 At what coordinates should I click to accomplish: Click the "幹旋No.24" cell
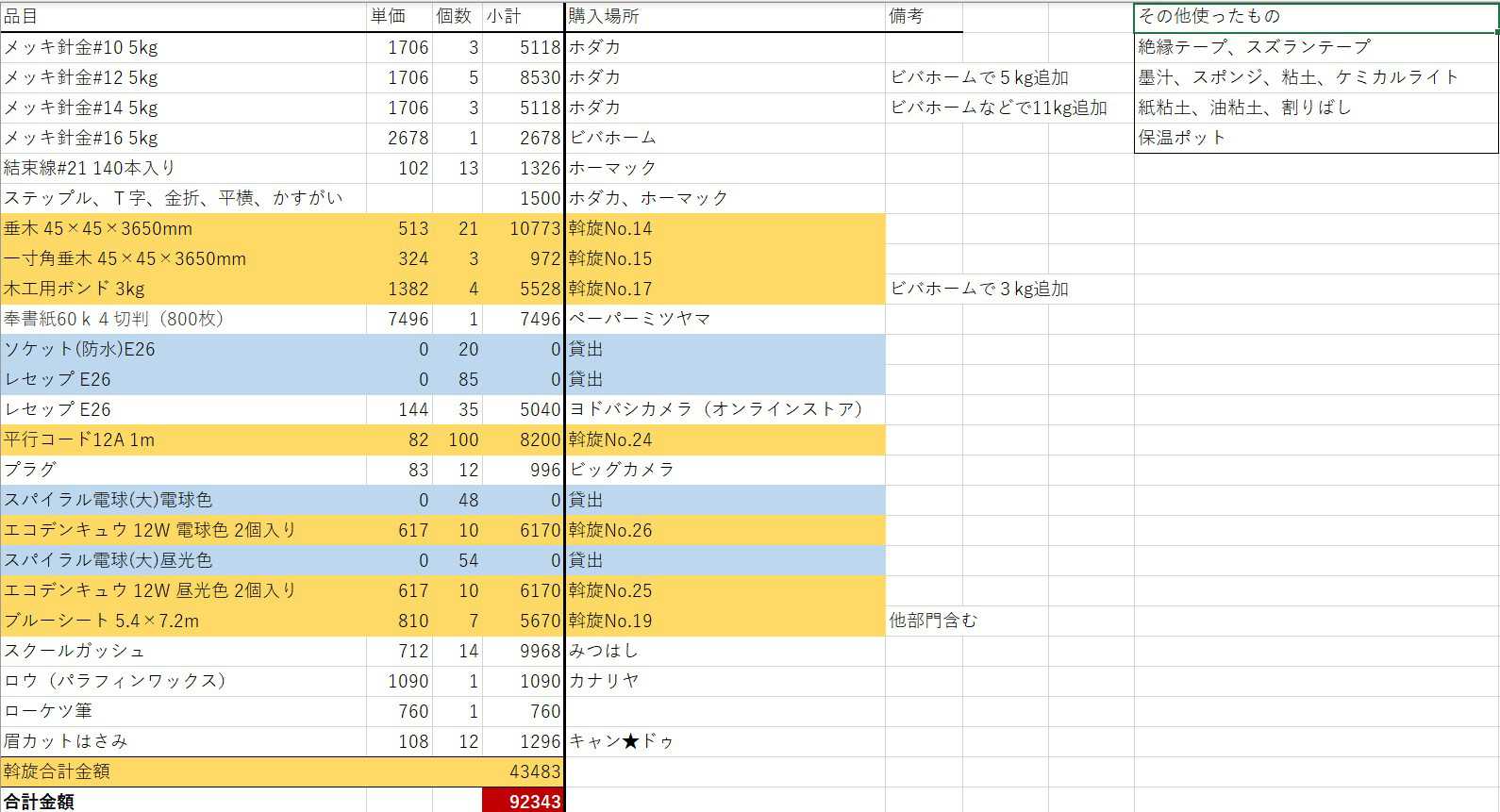[x=725, y=439]
